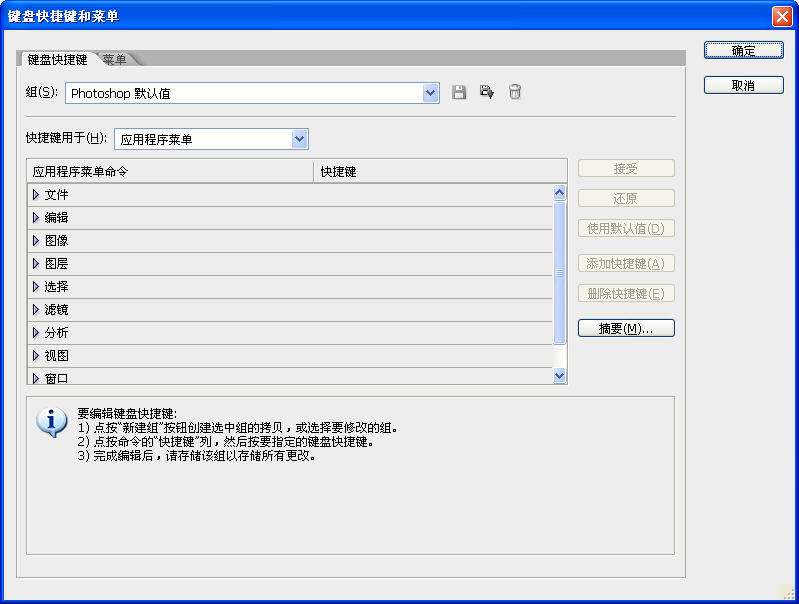Expand the 文件 menu group
This screenshot has height=604, width=799.
point(36,195)
